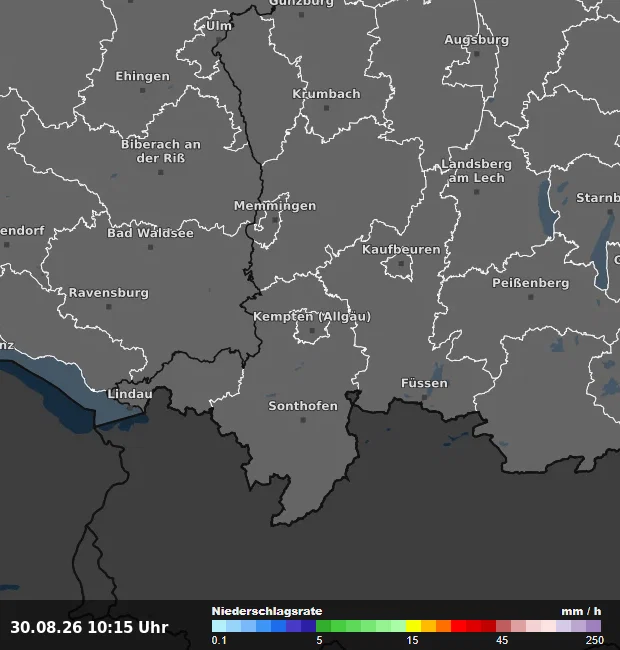
Task: Click the Ulm city label
Action: pyautogui.click(x=219, y=26)
